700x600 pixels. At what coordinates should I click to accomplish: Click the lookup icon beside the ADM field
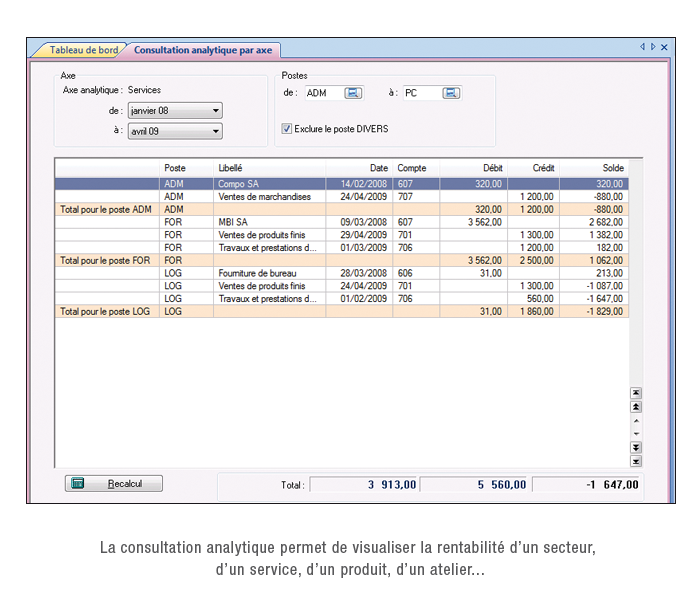pyautogui.click(x=353, y=93)
